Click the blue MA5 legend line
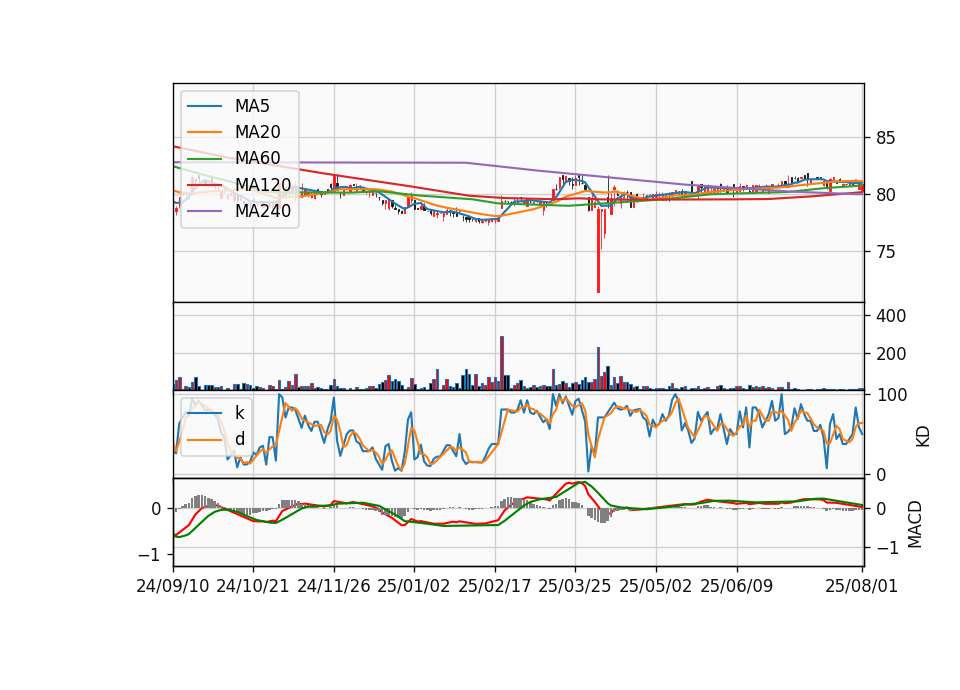This screenshot has width=960, height=690. click(204, 107)
